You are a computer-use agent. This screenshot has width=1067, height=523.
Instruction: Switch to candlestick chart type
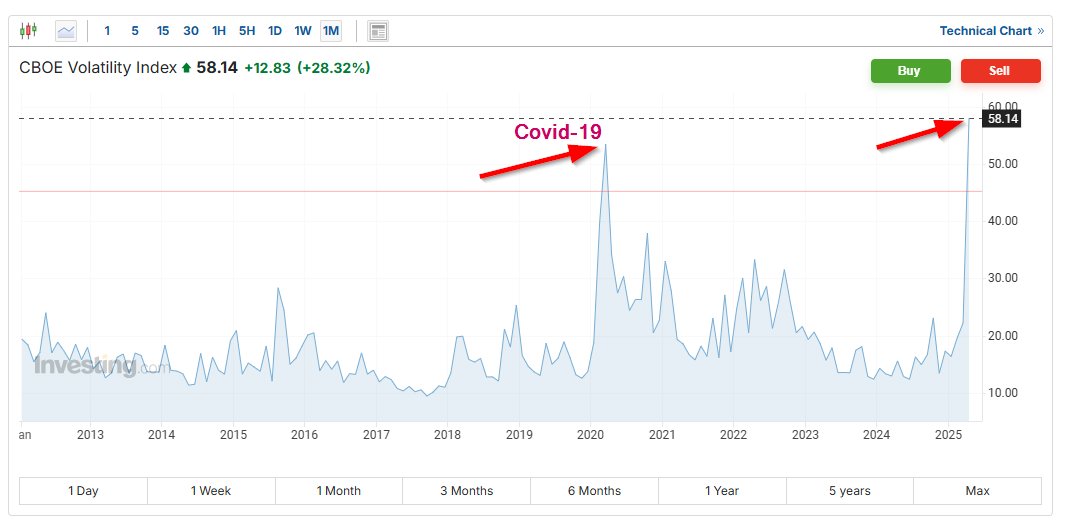(28, 31)
